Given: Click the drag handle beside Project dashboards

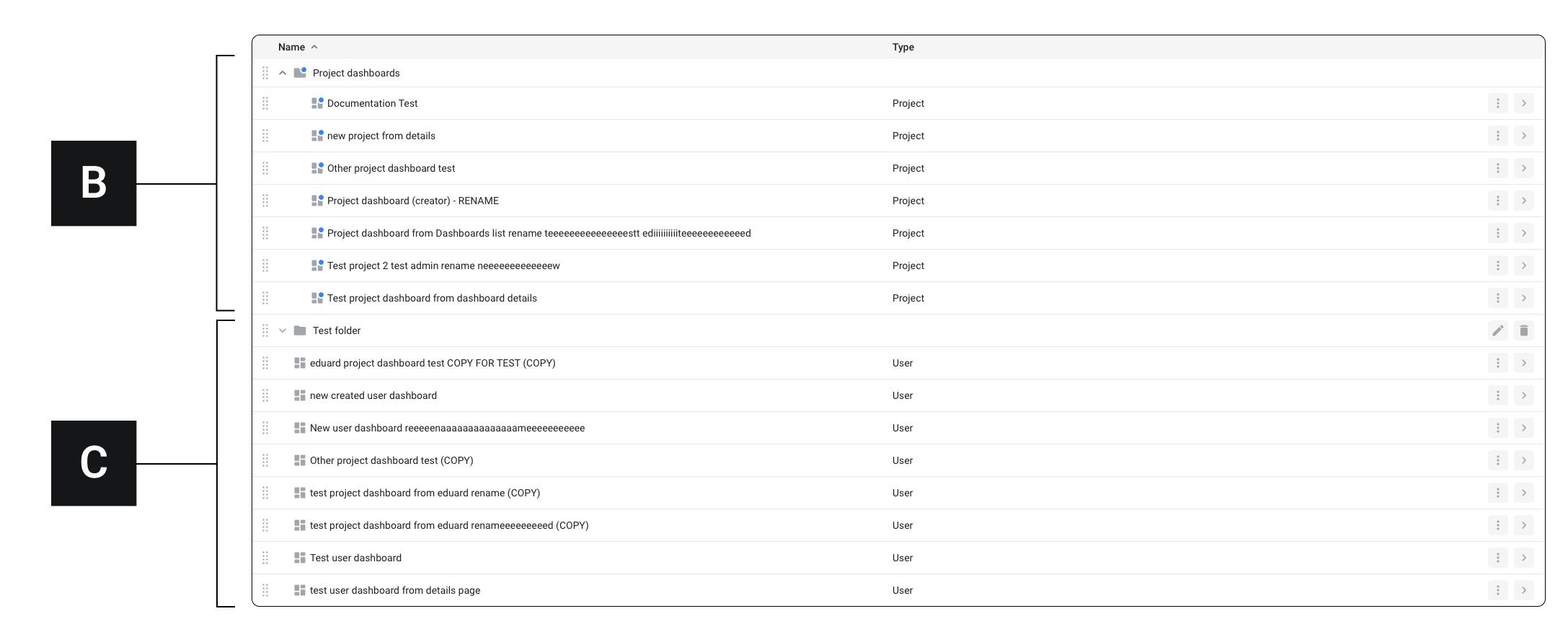Looking at the screenshot, I should (x=265, y=73).
